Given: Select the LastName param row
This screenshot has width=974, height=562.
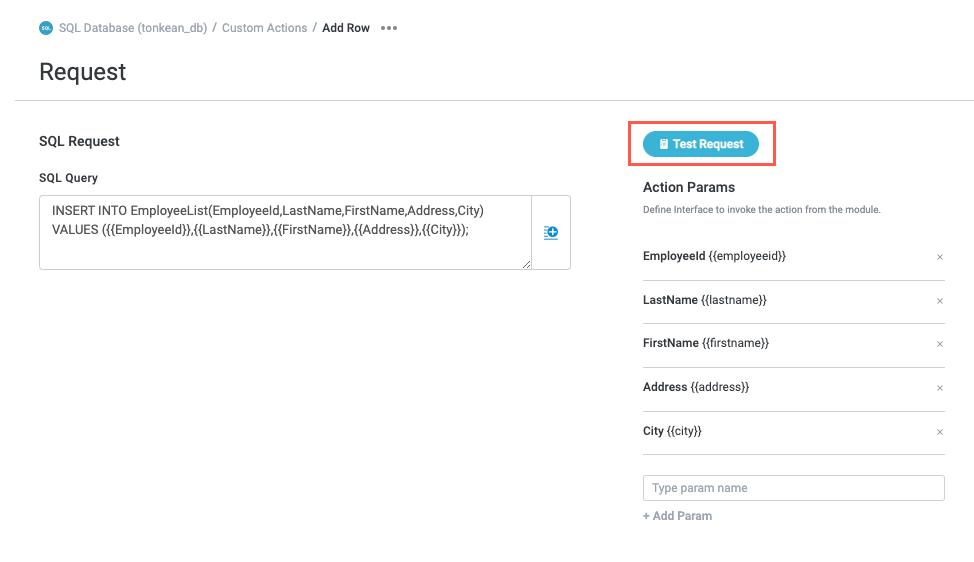Looking at the screenshot, I should pos(704,300).
